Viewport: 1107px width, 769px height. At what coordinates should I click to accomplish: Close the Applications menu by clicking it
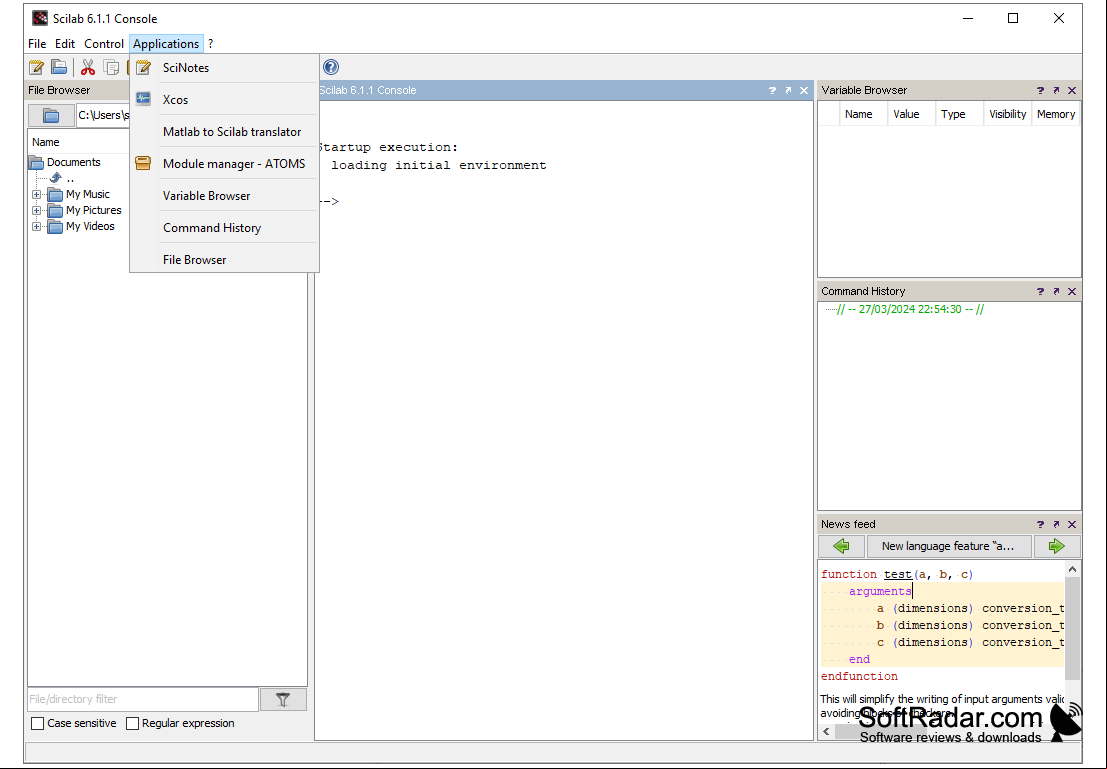166,44
